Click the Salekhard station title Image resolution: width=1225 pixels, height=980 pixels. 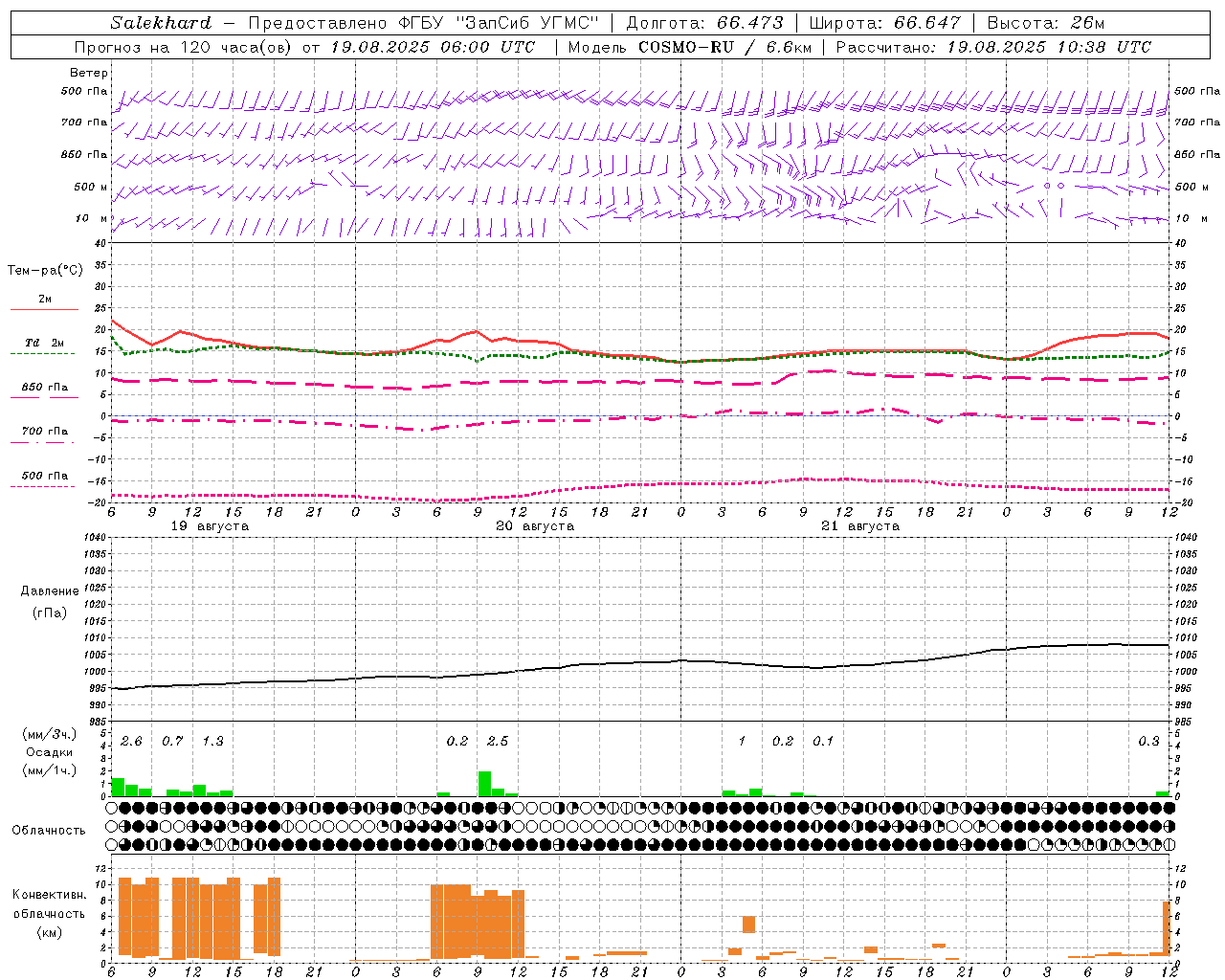pos(161,23)
